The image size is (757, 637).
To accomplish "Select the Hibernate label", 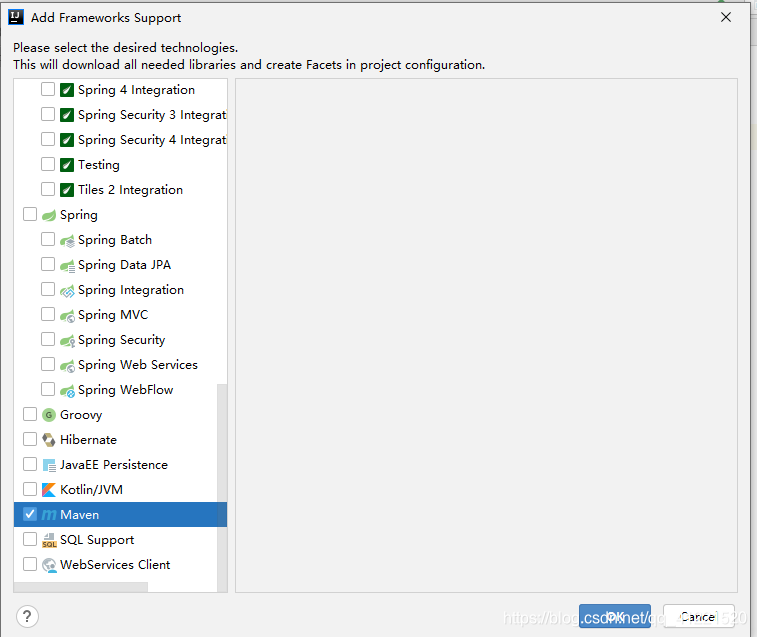I will coord(88,440).
